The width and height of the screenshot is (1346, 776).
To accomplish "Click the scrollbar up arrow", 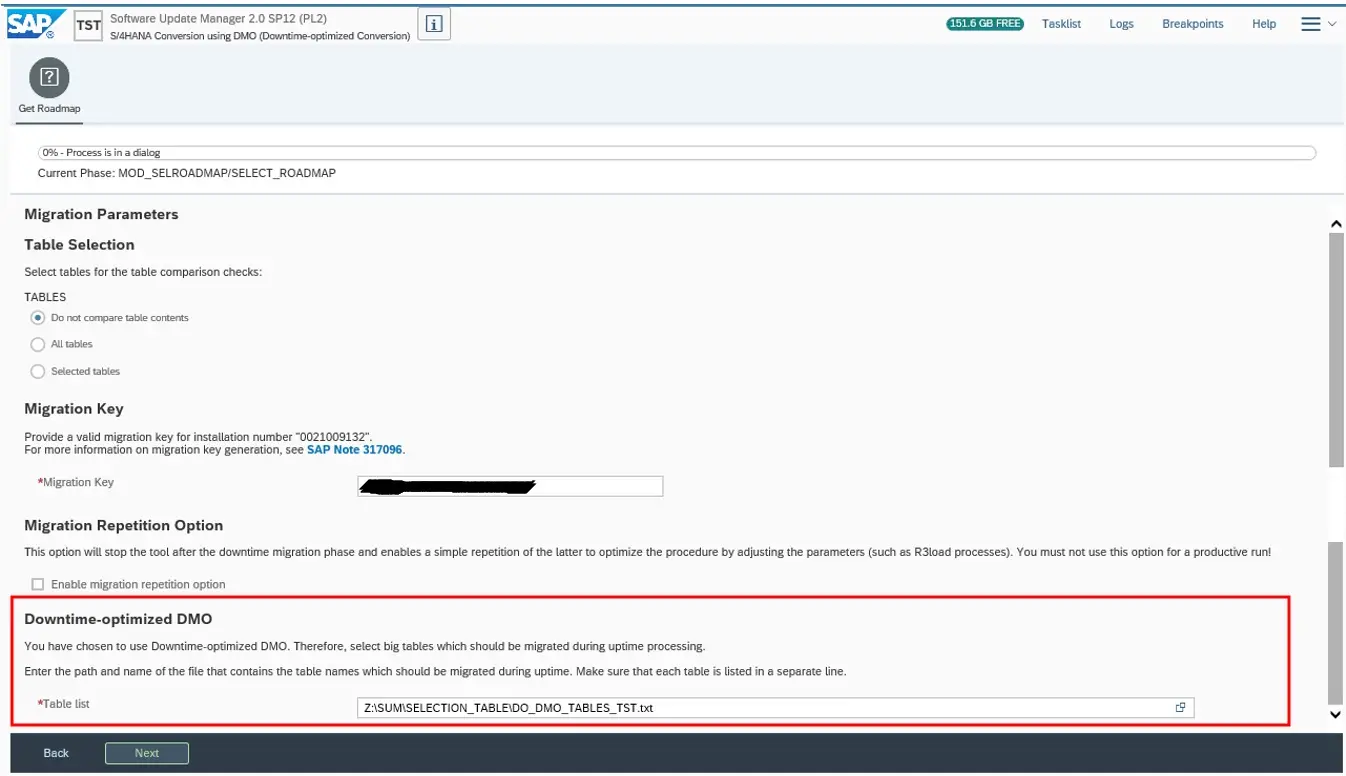I will click(x=1335, y=224).
